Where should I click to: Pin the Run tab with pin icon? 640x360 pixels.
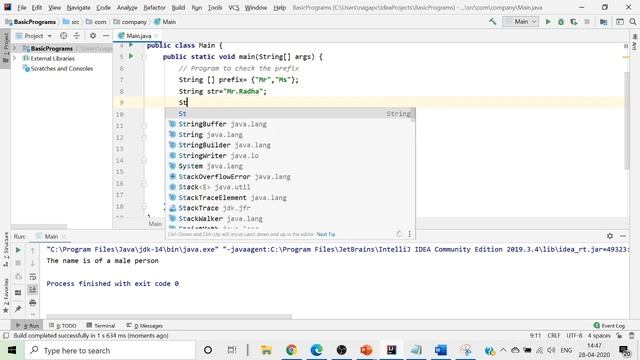coord(18,309)
